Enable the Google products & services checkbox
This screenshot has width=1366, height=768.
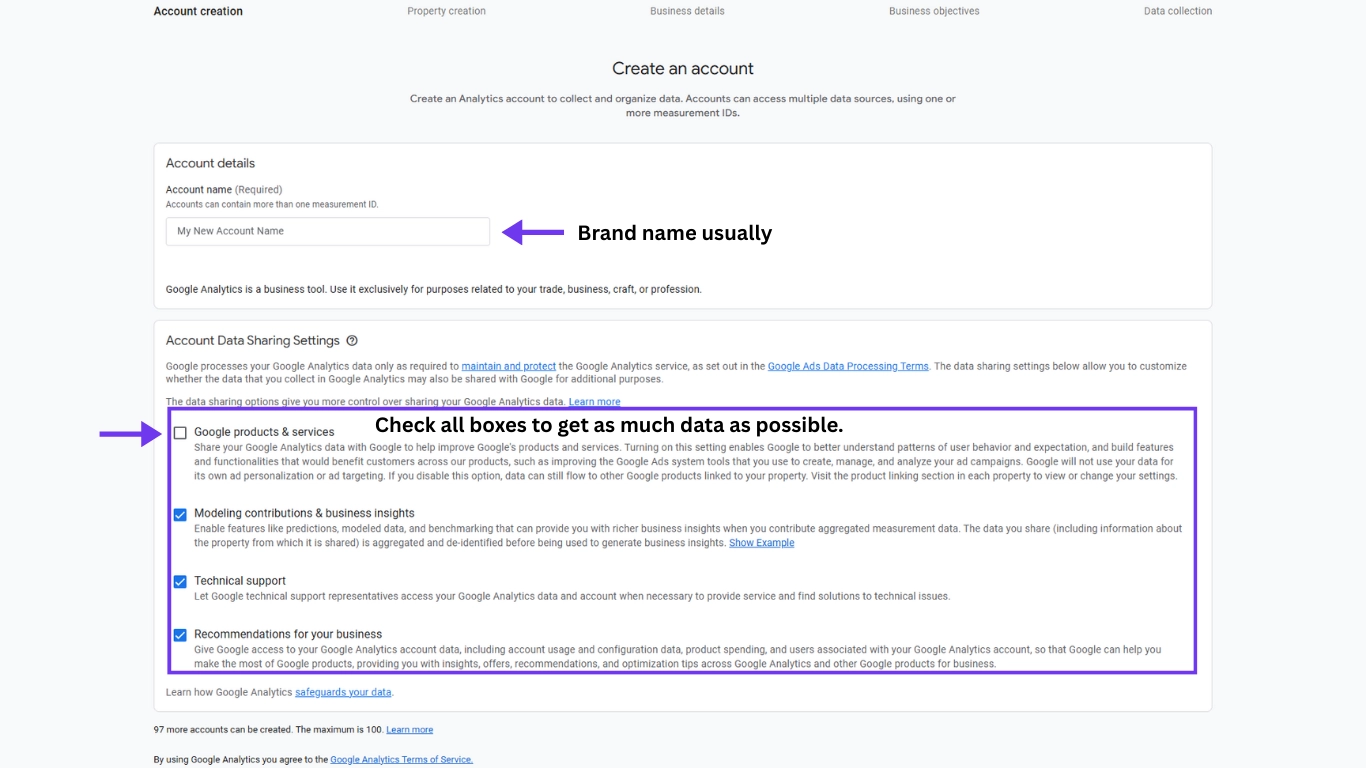181,432
